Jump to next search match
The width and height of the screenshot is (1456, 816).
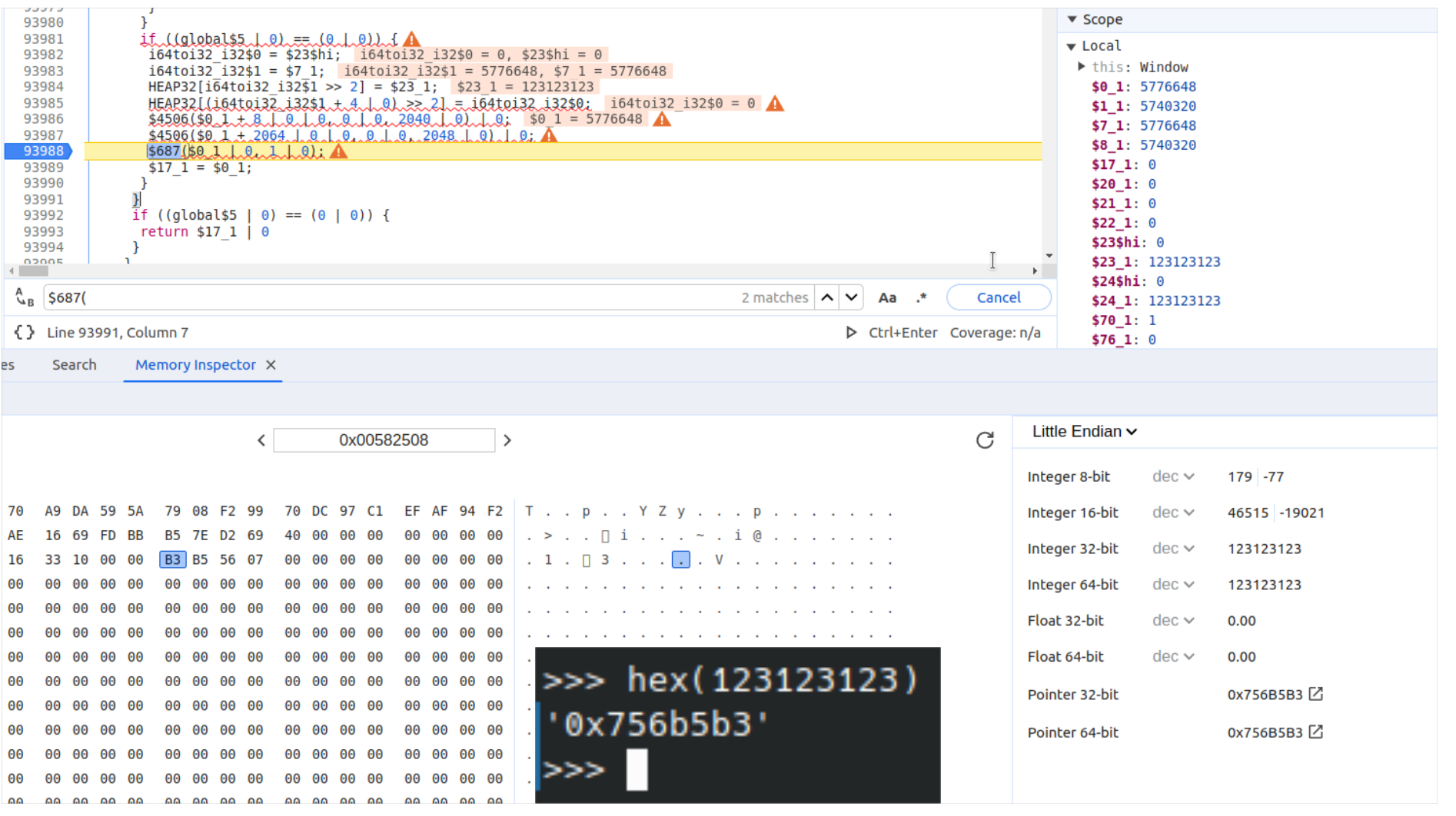852,297
